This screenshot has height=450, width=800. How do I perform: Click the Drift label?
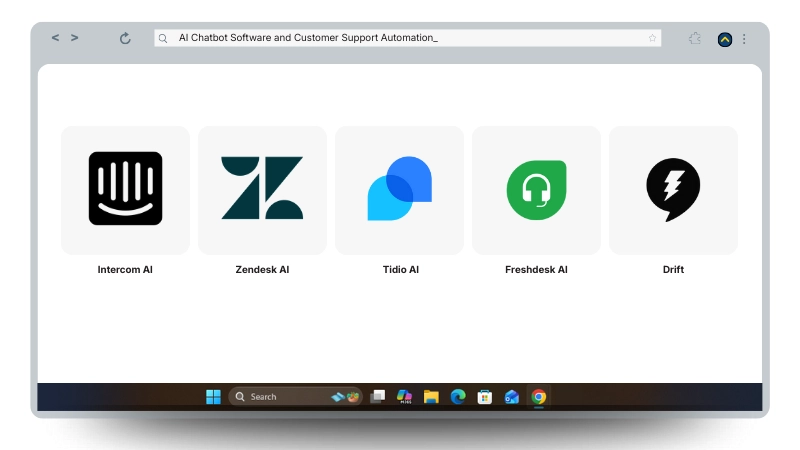point(673,269)
